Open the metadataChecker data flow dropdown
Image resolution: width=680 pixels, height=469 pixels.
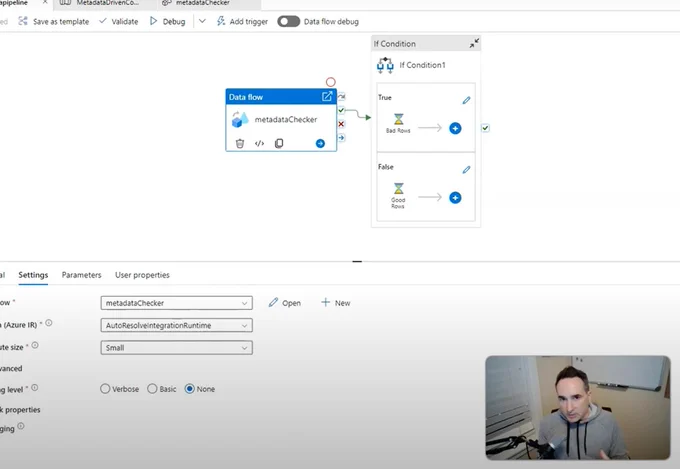177,303
